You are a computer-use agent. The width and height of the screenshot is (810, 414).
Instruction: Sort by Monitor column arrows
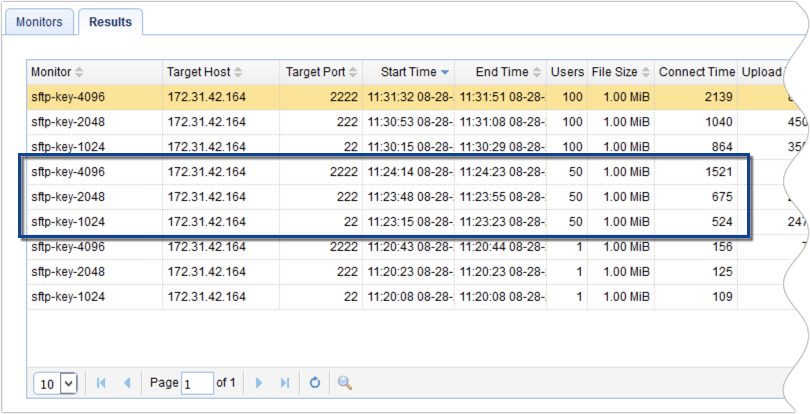pos(80,72)
